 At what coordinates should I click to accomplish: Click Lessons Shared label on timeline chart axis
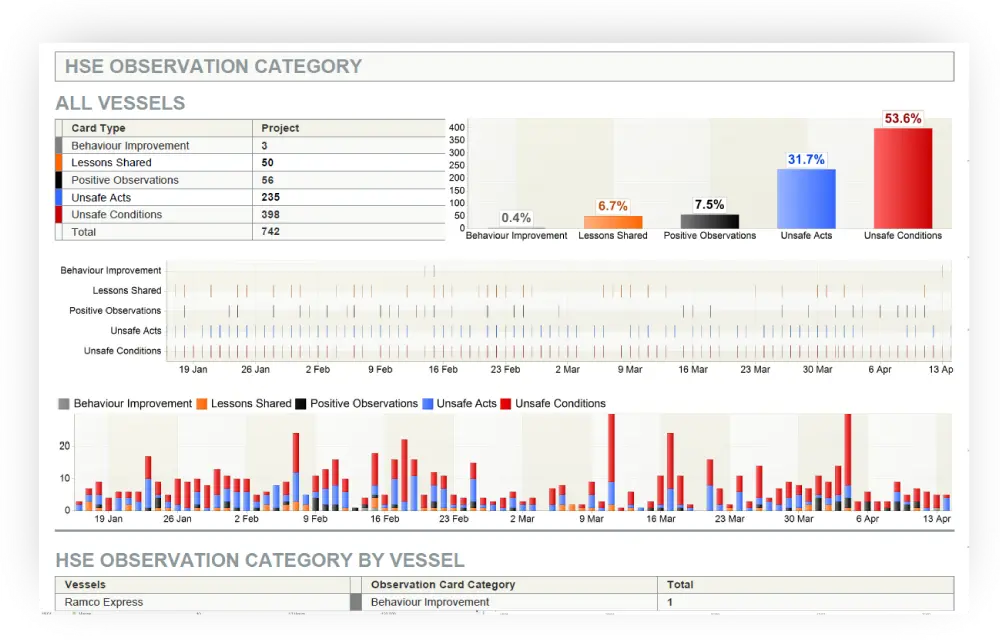click(x=127, y=290)
